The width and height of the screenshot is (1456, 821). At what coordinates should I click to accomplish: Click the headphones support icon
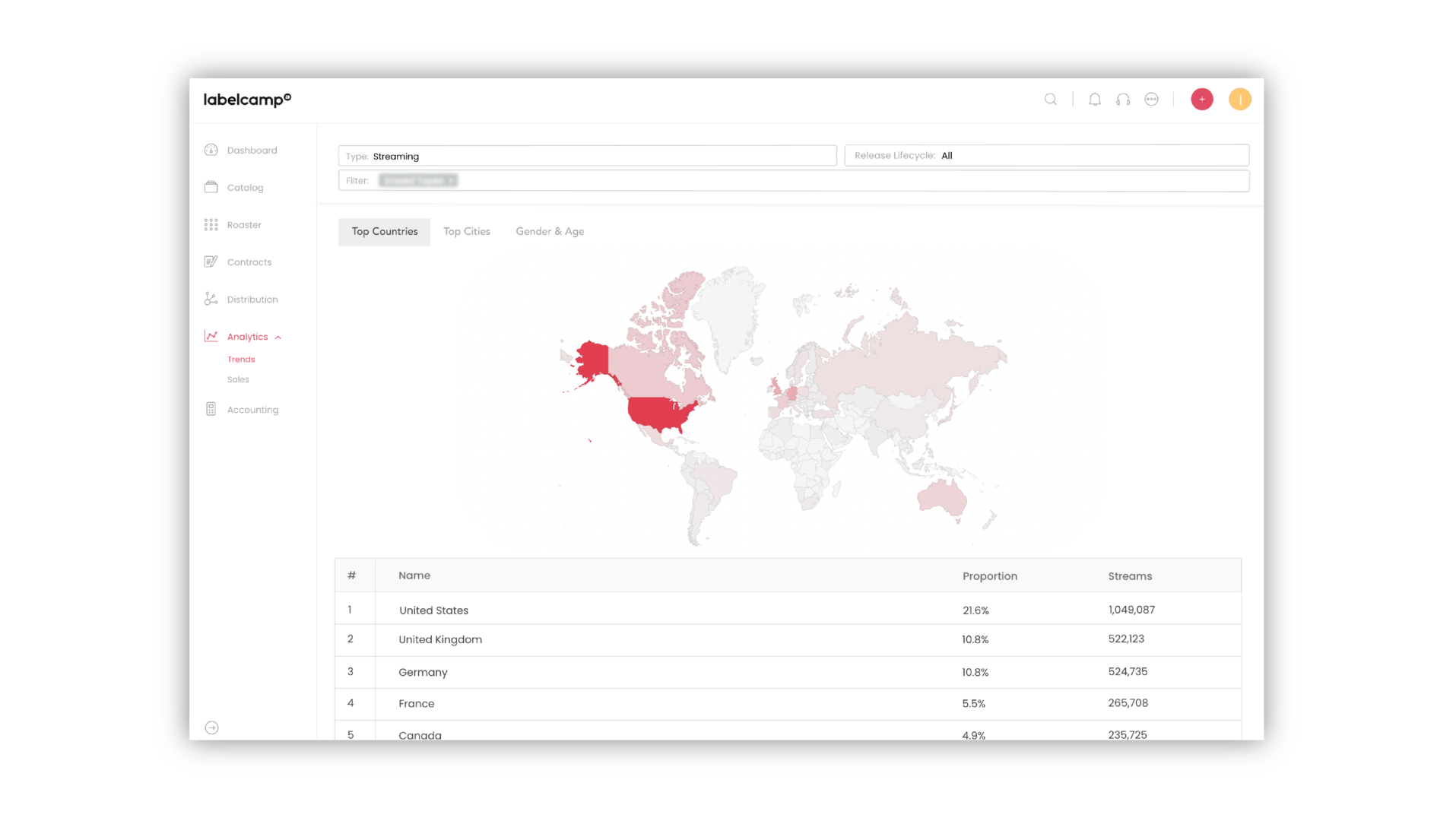click(x=1123, y=100)
